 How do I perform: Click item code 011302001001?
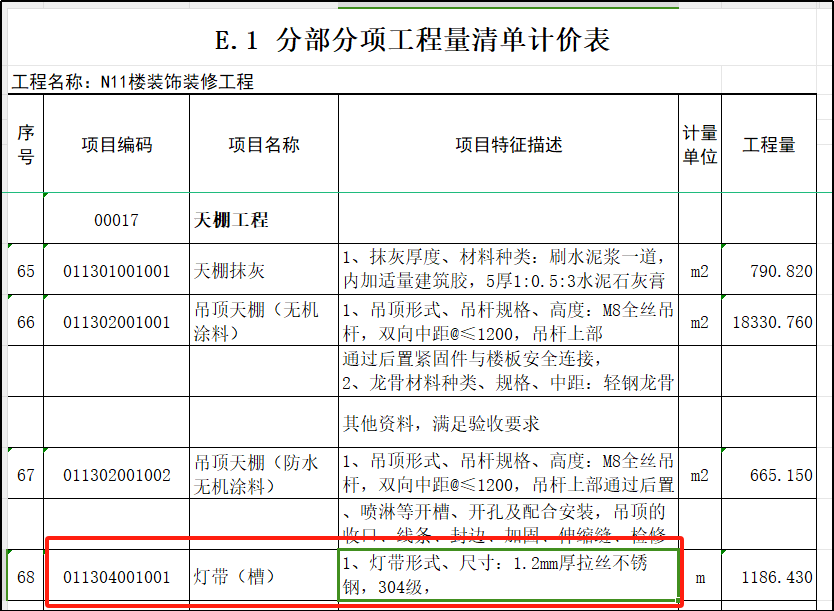click(116, 322)
